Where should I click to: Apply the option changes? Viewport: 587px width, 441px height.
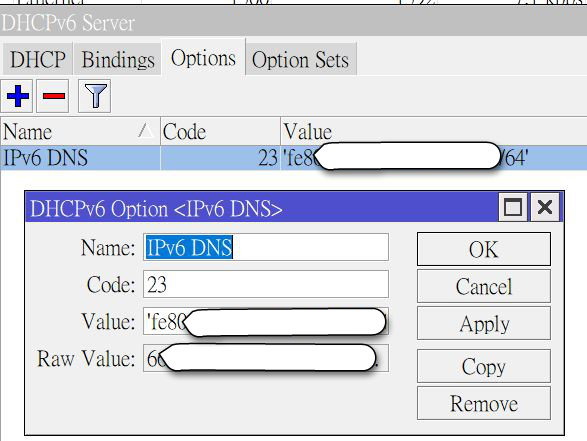coord(484,323)
